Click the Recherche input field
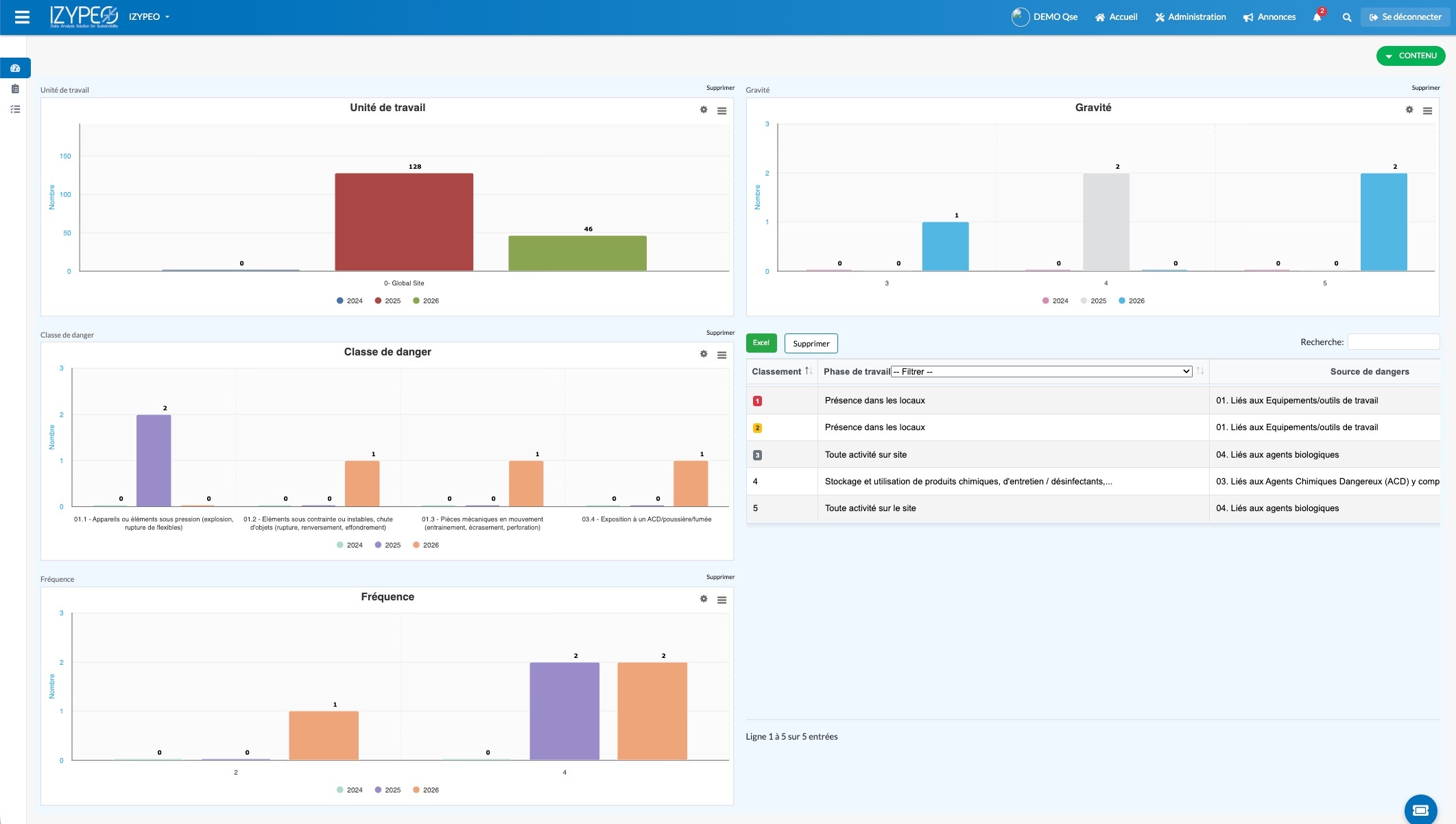 [1393, 342]
